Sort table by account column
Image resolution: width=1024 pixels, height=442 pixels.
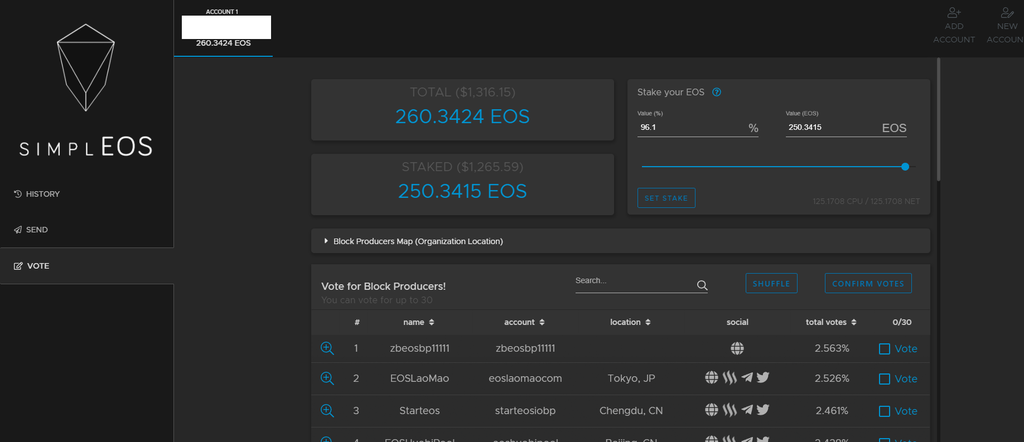524,322
